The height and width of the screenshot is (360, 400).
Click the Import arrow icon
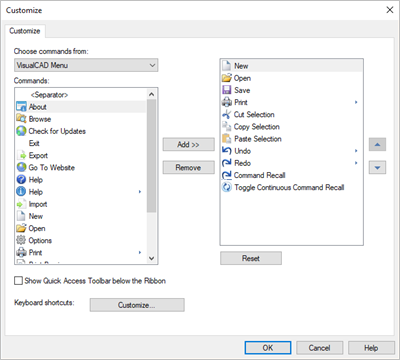click(x=21, y=204)
